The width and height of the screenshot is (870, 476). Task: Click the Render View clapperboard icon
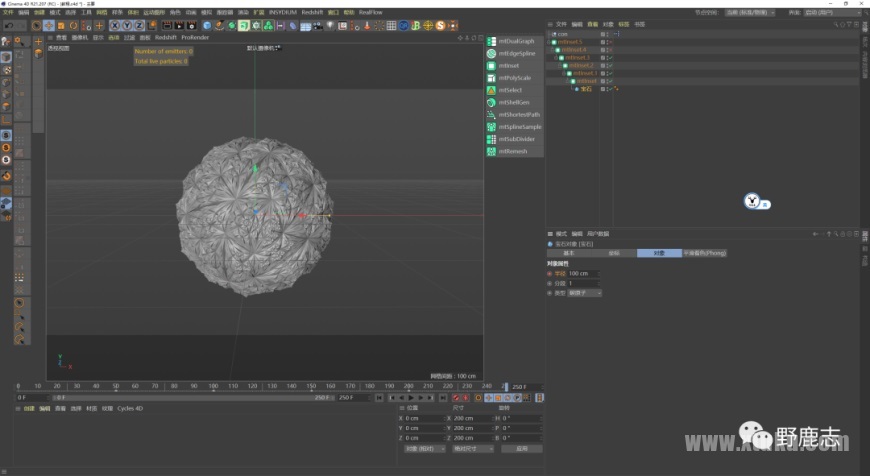pos(167,26)
